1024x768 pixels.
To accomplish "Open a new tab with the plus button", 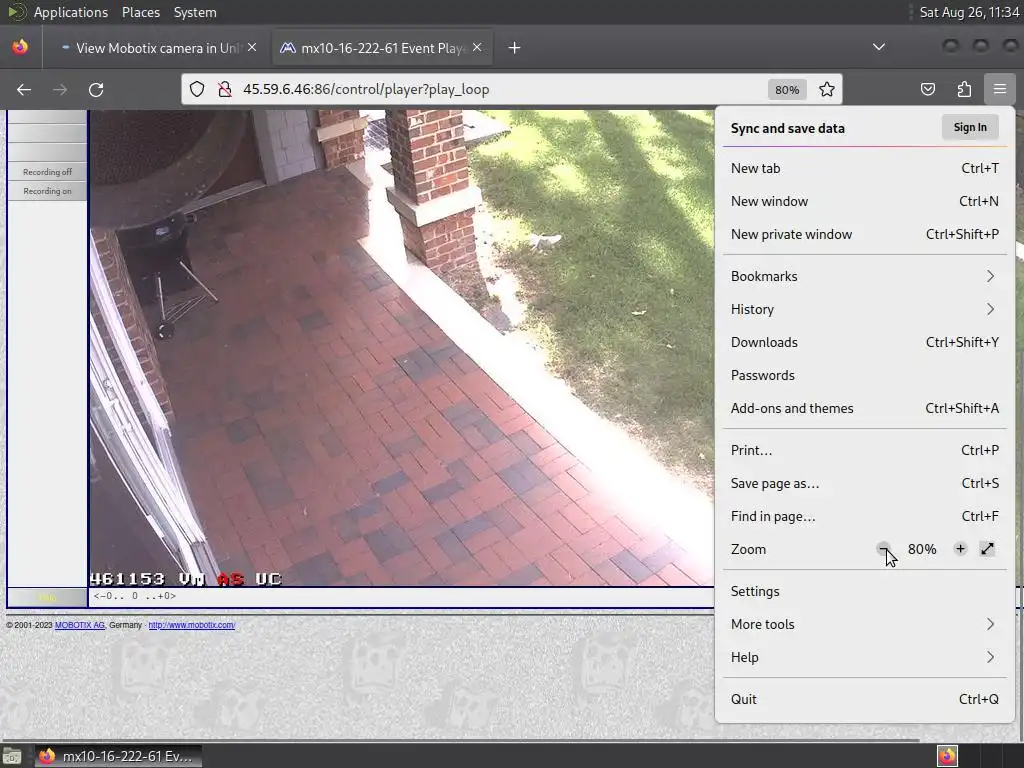I will 515,48.
